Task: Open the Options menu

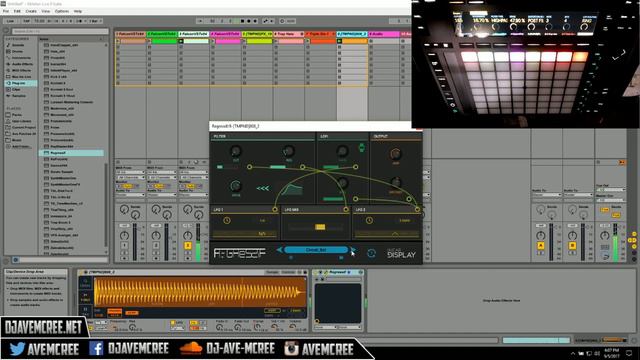Action: 62,11
